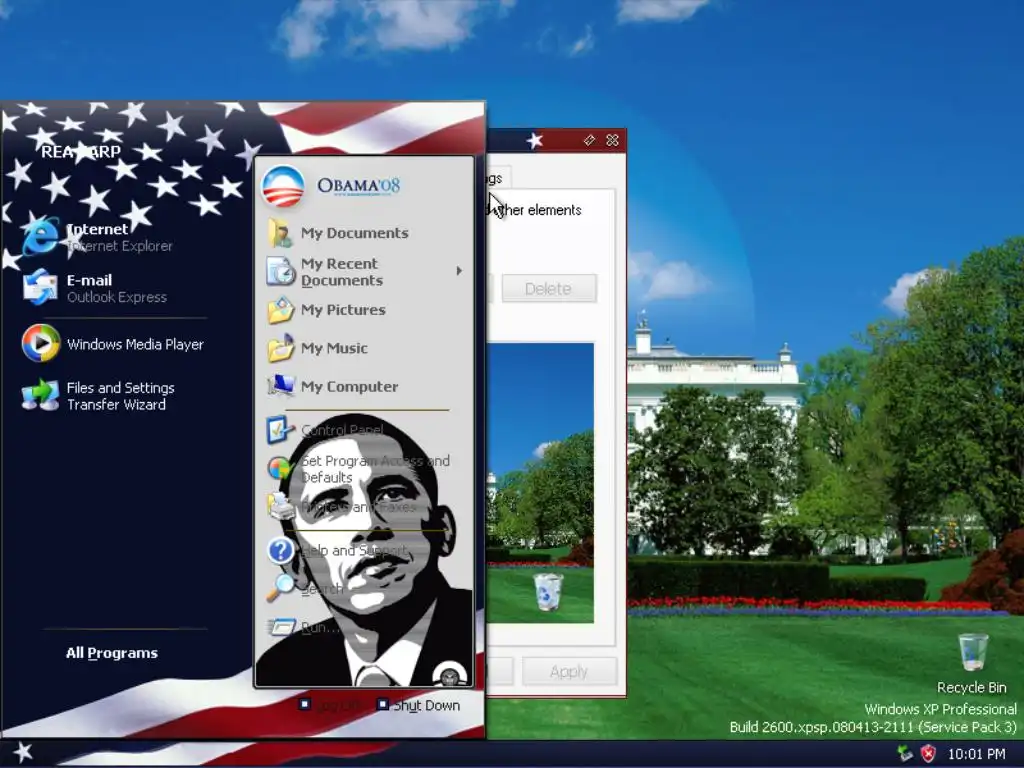Open the Printers and Faxes icon
This screenshot has height=768, width=1024.
pyautogui.click(x=281, y=506)
